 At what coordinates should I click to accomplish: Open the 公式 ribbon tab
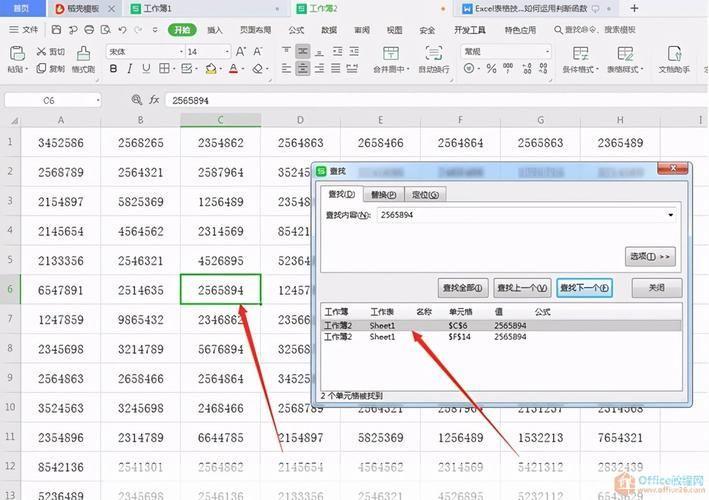click(x=296, y=30)
